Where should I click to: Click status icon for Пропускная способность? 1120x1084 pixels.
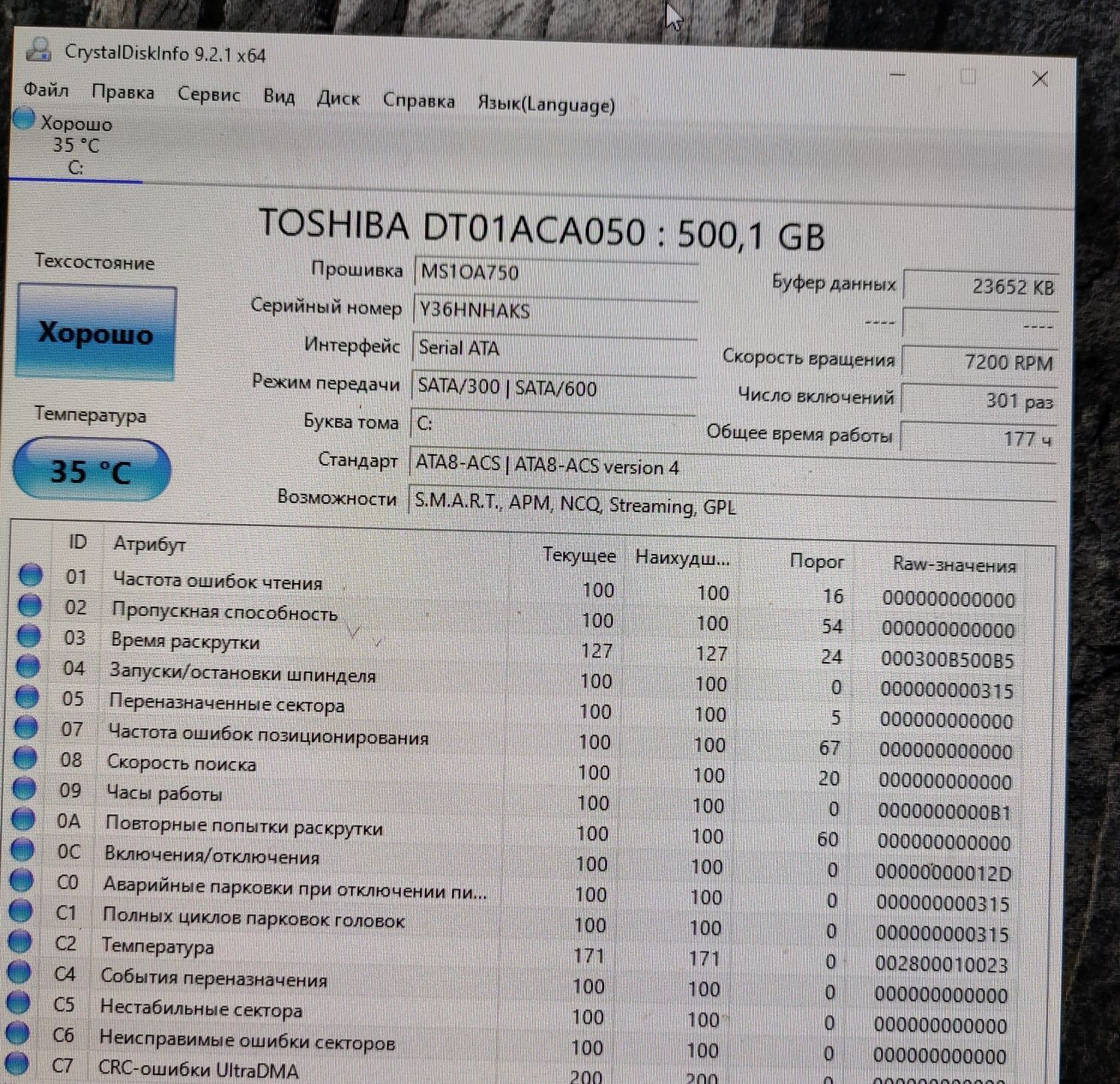click(30, 604)
